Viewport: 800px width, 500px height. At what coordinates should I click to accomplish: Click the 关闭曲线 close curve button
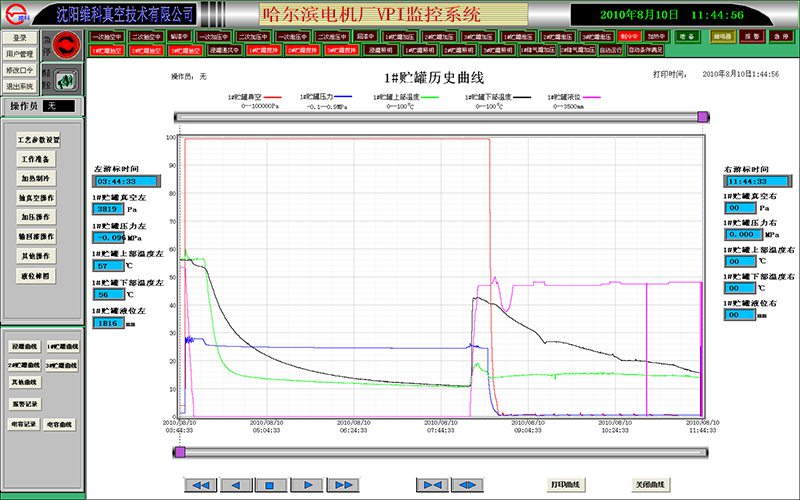click(x=650, y=484)
